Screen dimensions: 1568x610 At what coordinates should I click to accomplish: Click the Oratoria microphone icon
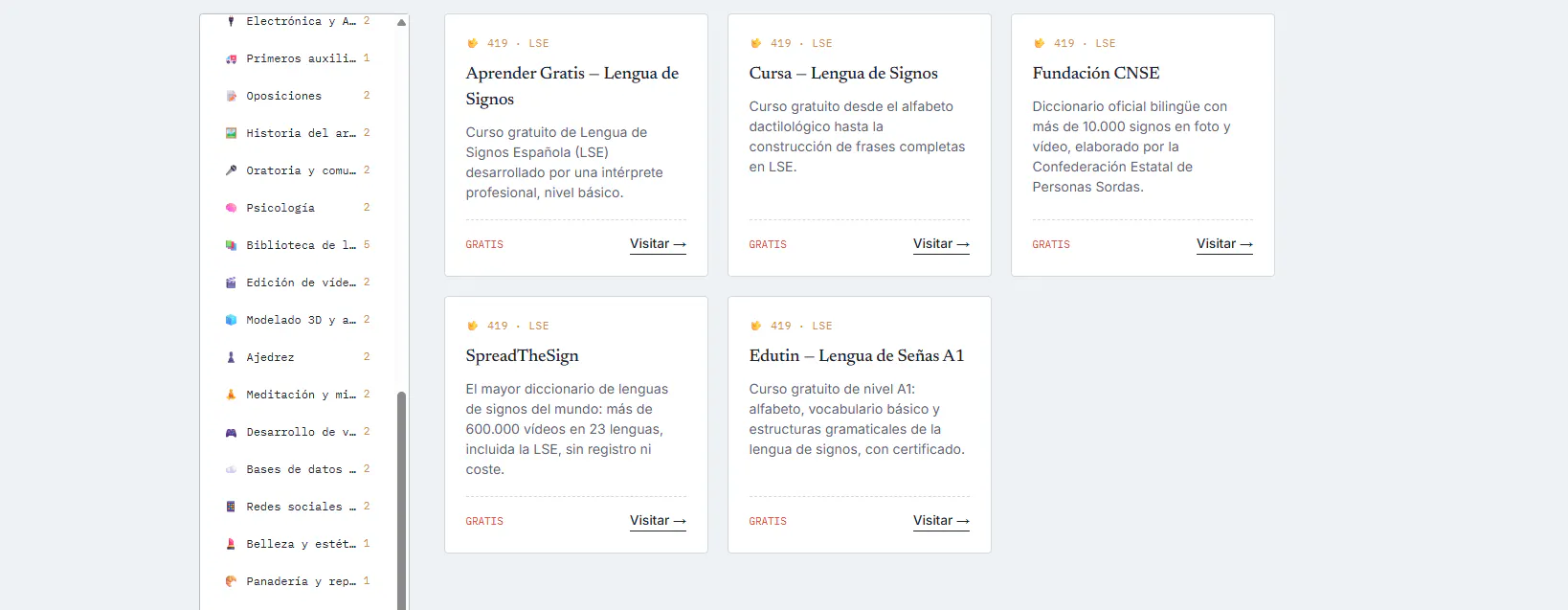(x=231, y=170)
